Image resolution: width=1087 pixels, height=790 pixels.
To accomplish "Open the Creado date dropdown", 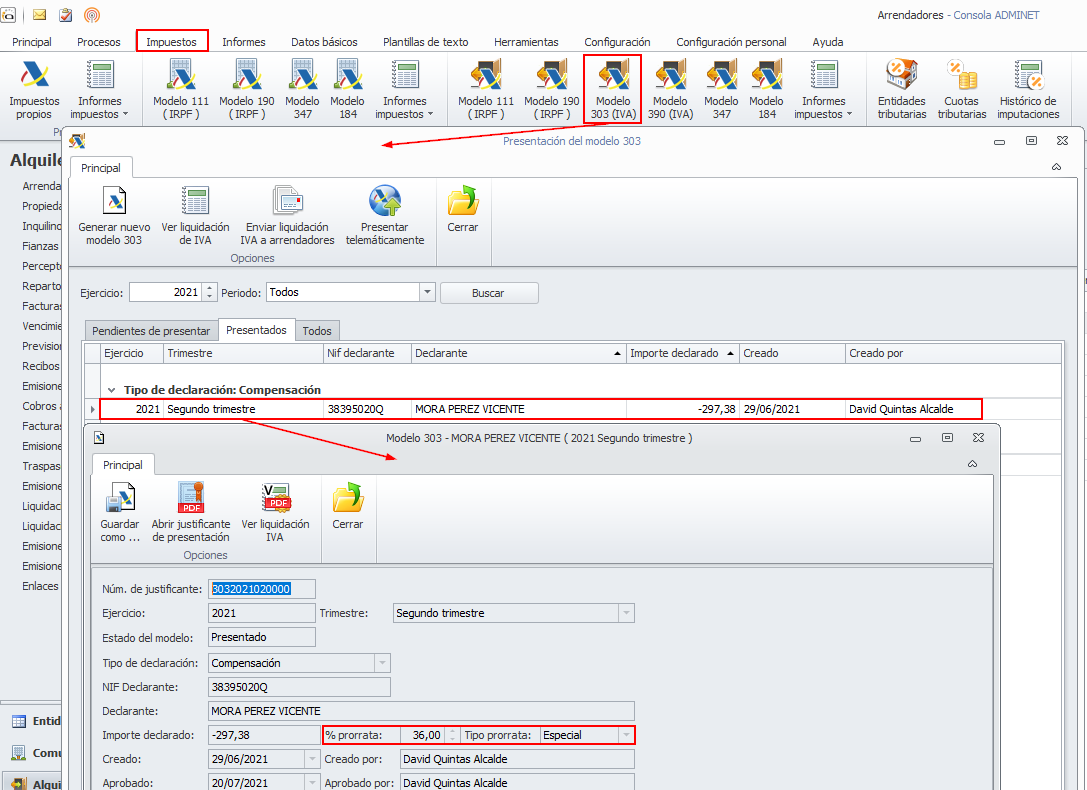I will [x=313, y=760].
